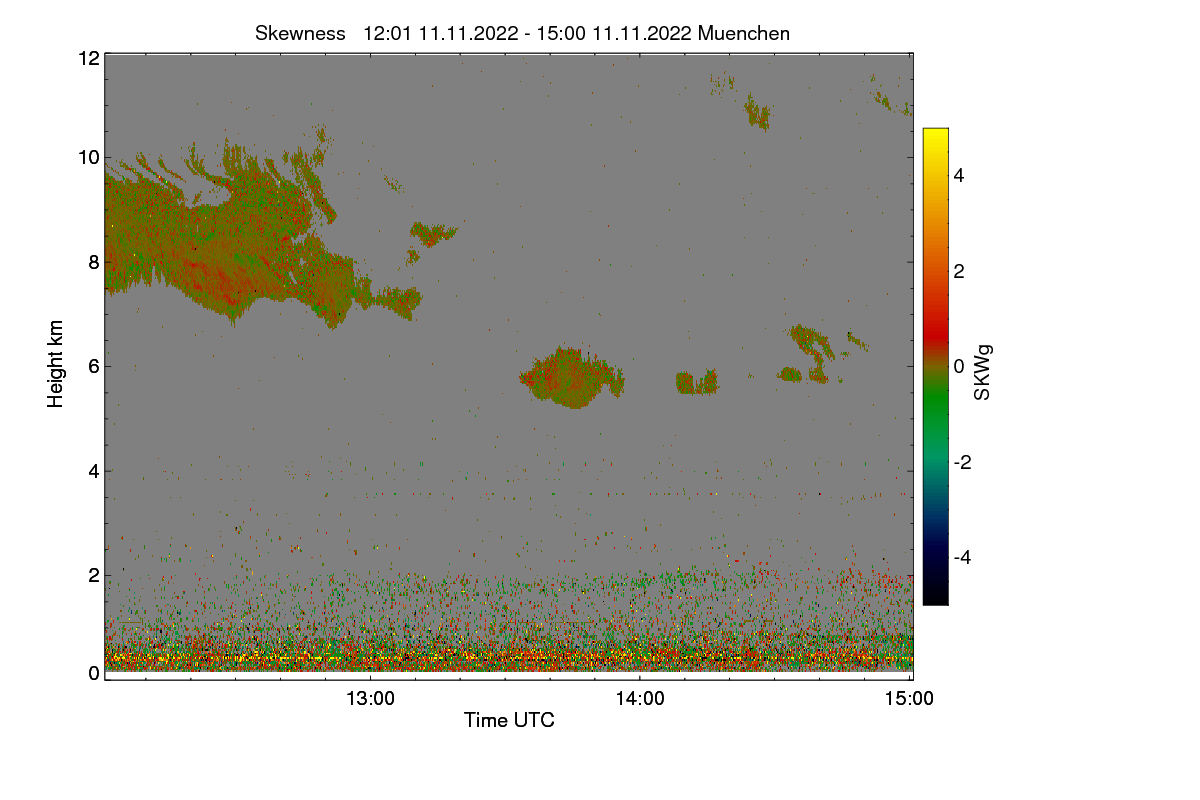Click the yellow top of the colorbar

click(935, 134)
